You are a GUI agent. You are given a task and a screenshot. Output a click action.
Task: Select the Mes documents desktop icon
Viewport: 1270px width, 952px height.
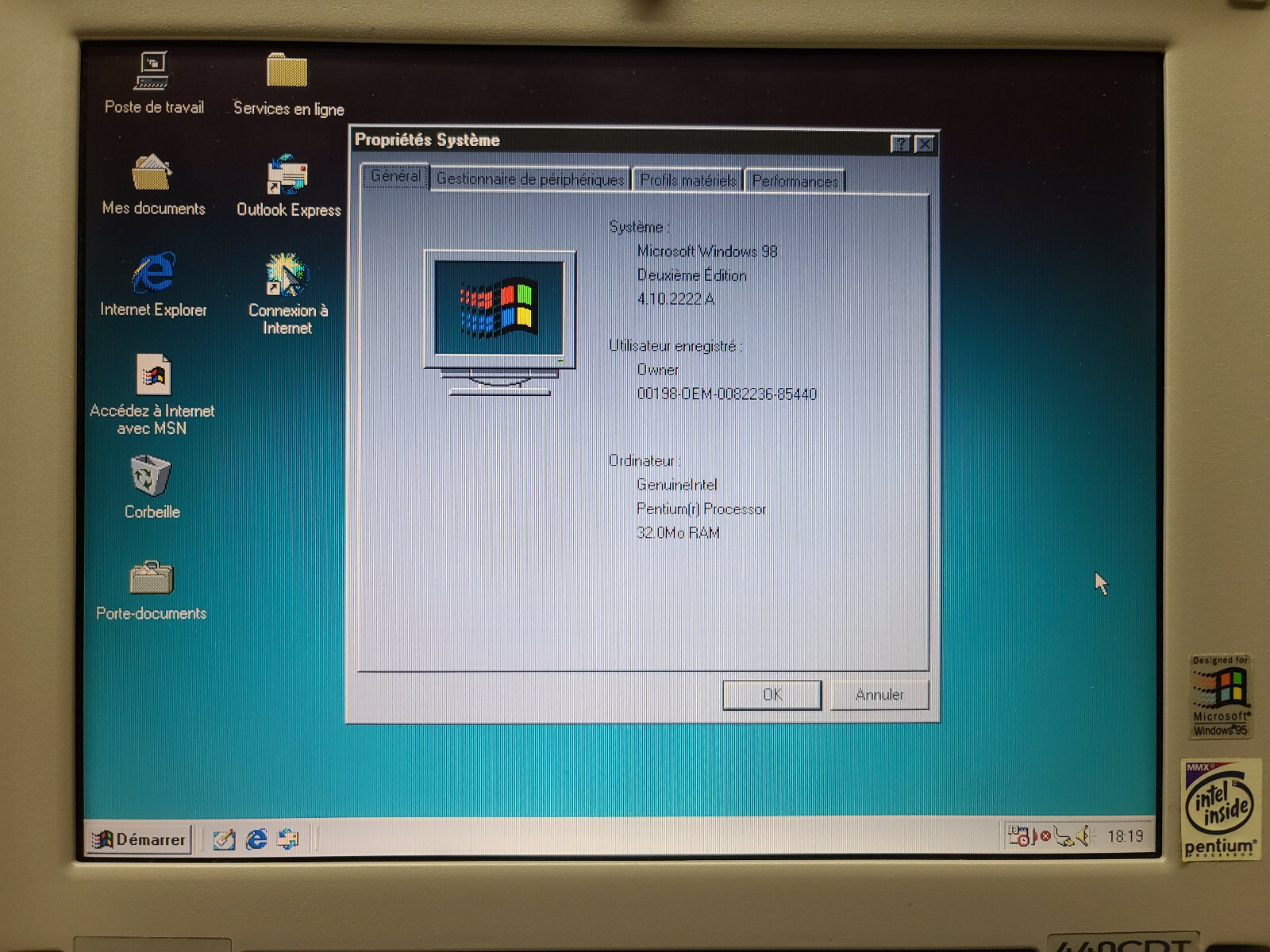click(153, 185)
